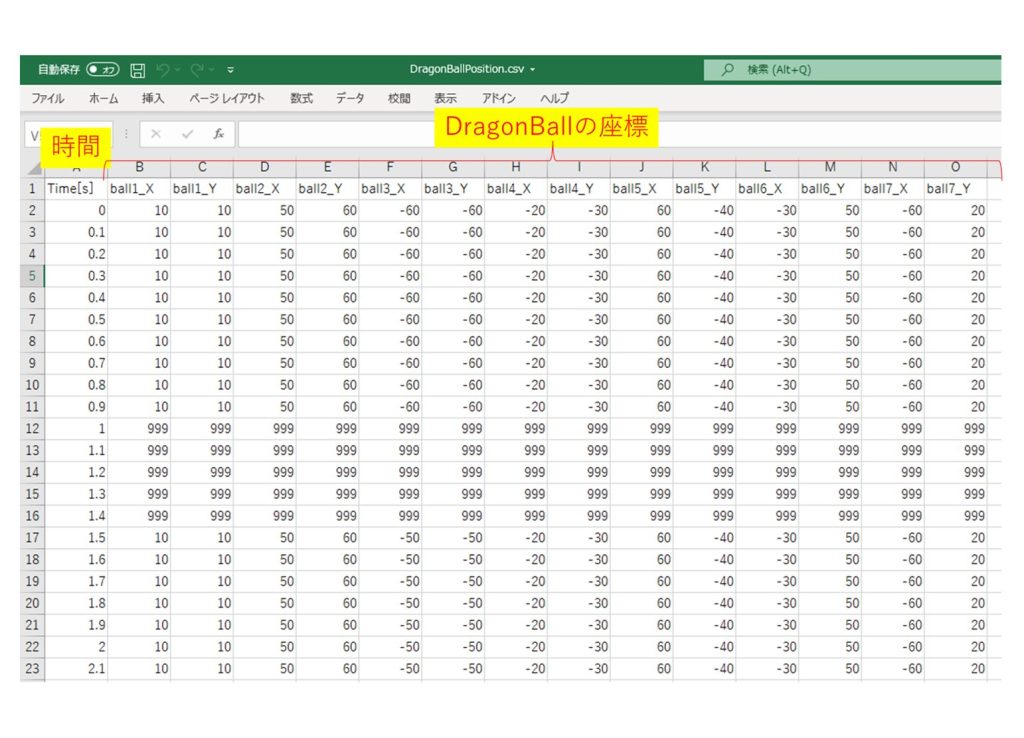Open the Undo history dropdown arrow
This screenshot has width=1024, height=738.
click(x=178, y=70)
